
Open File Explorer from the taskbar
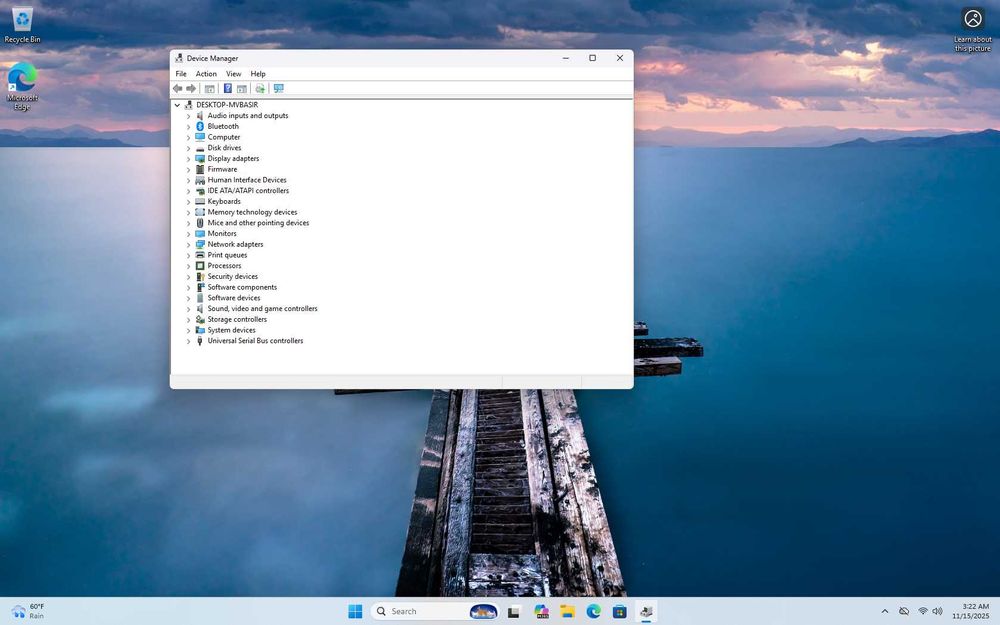tap(567, 612)
